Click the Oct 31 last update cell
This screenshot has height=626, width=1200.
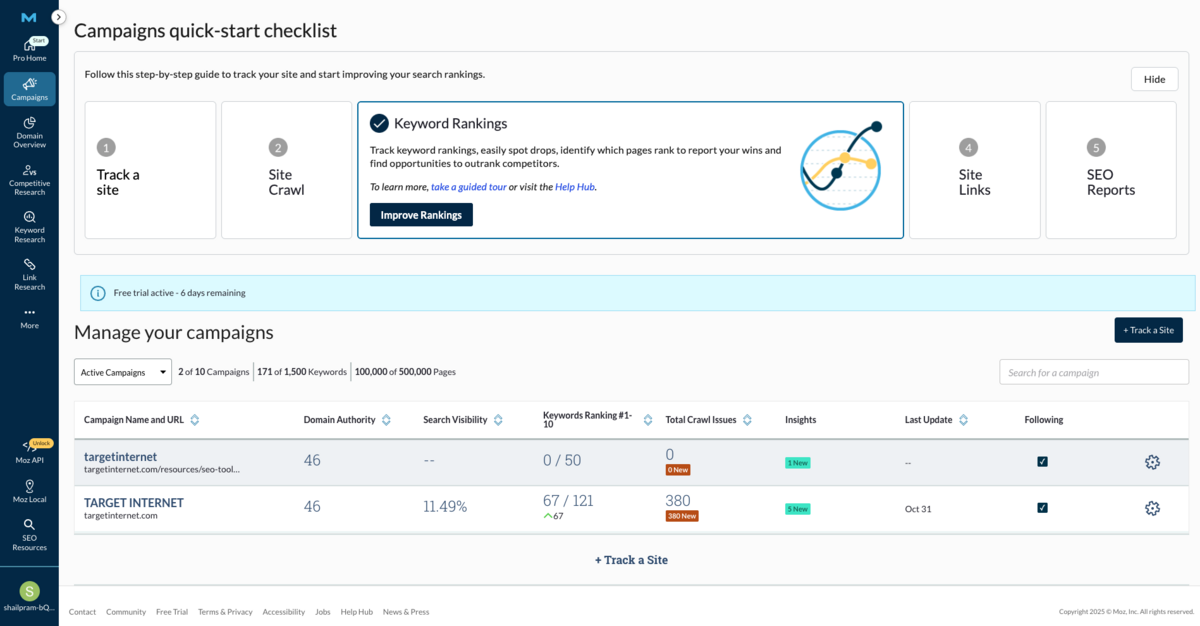pyautogui.click(x=918, y=509)
